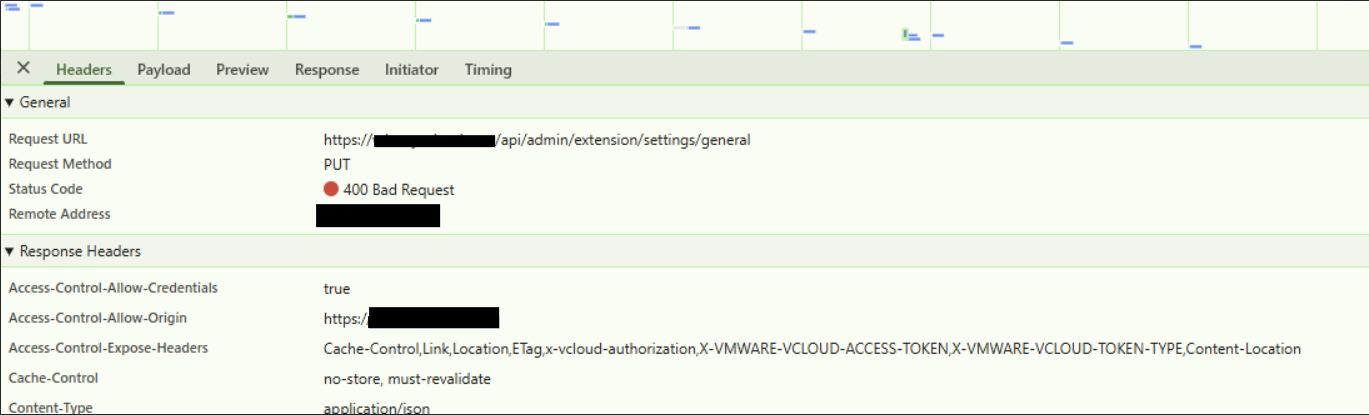This screenshot has height=415, width=1369.
Task: Select the Response tab
Action: point(327,69)
